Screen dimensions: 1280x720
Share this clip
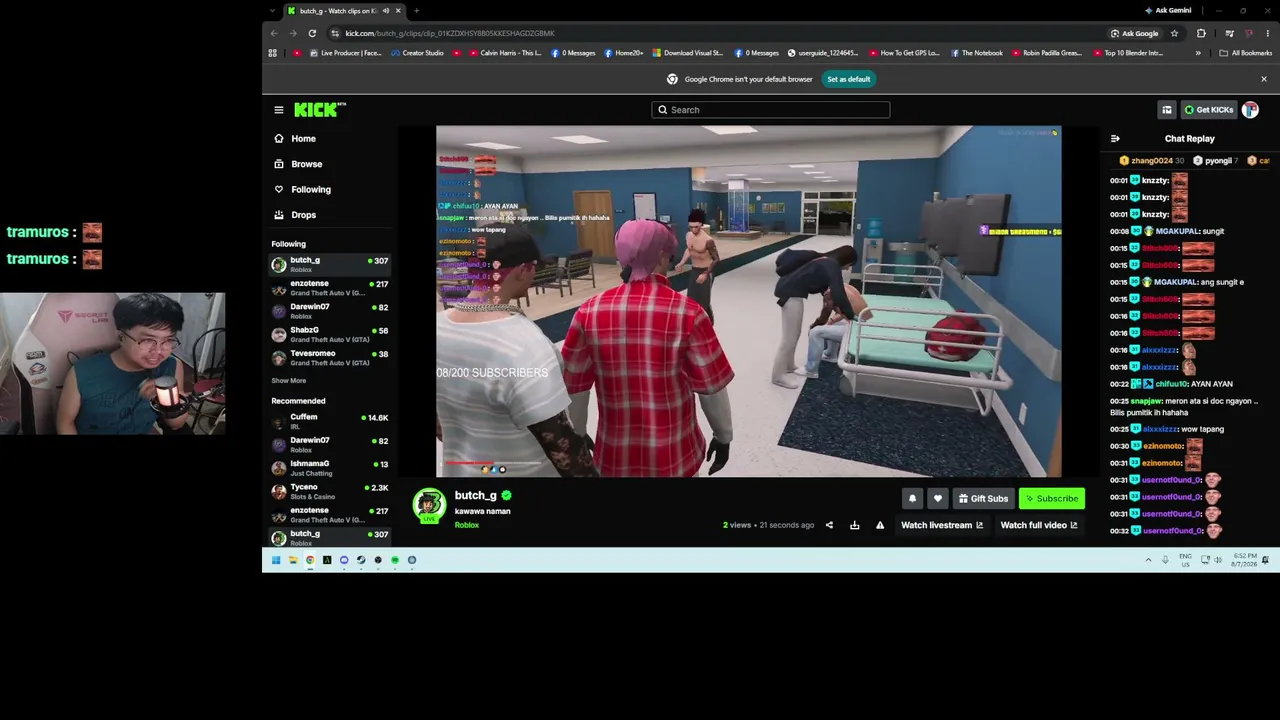point(829,525)
